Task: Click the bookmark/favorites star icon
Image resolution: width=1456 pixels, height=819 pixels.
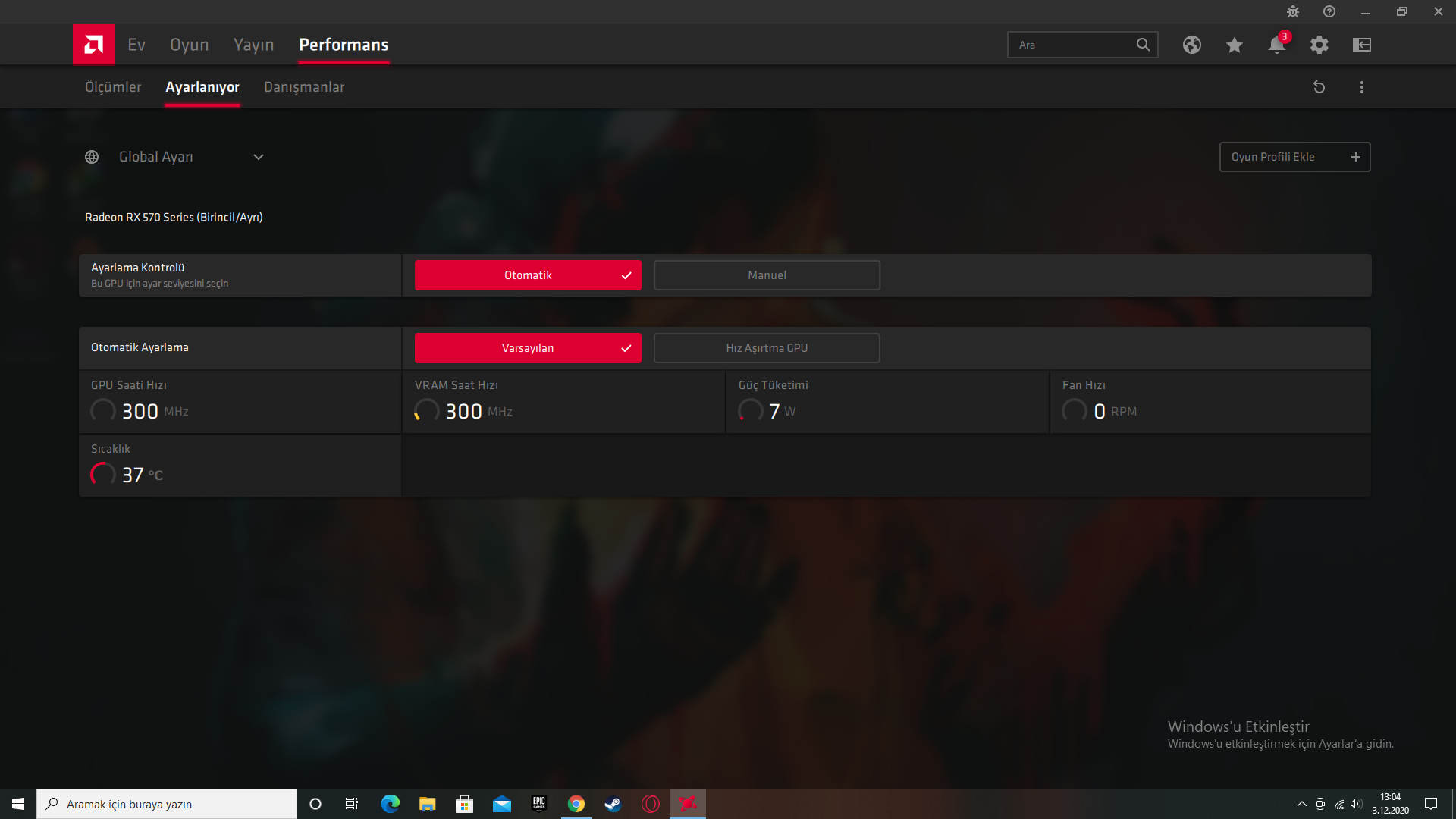Action: [1234, 45]
